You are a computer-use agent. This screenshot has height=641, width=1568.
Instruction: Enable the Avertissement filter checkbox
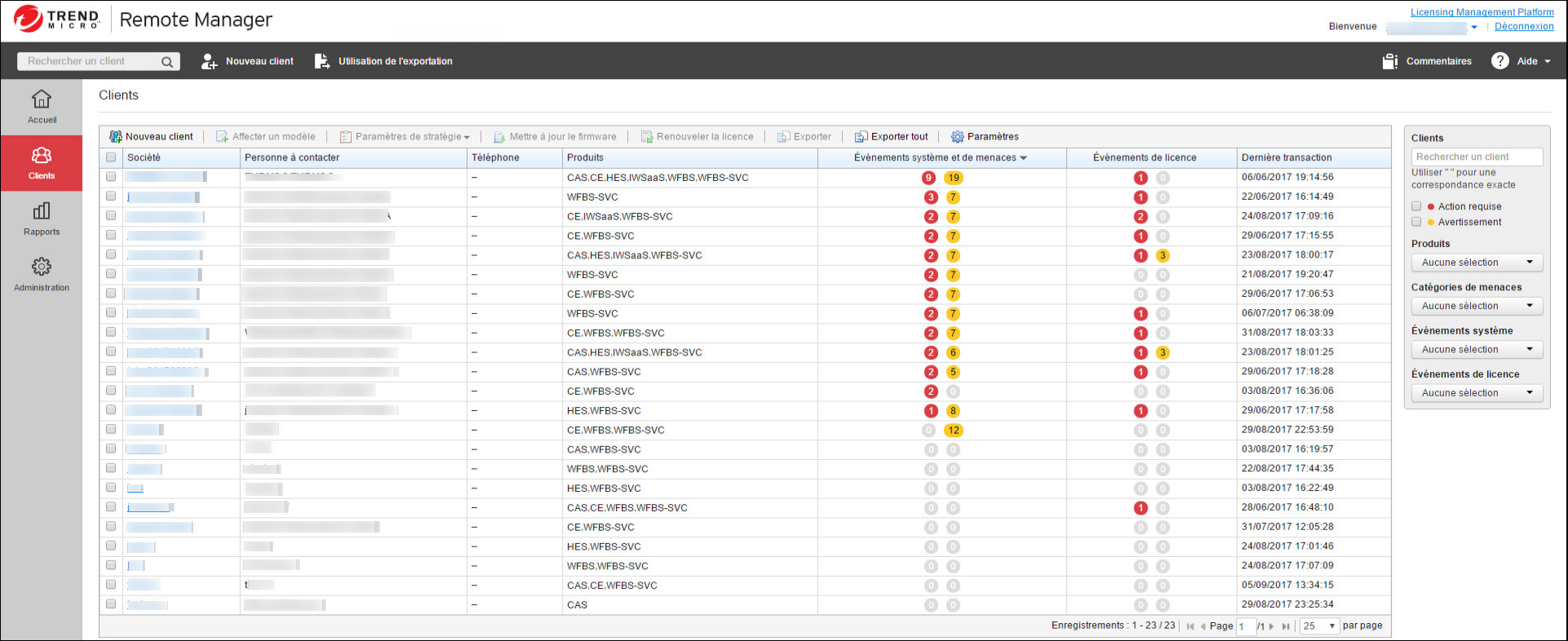pos(1416,222)
